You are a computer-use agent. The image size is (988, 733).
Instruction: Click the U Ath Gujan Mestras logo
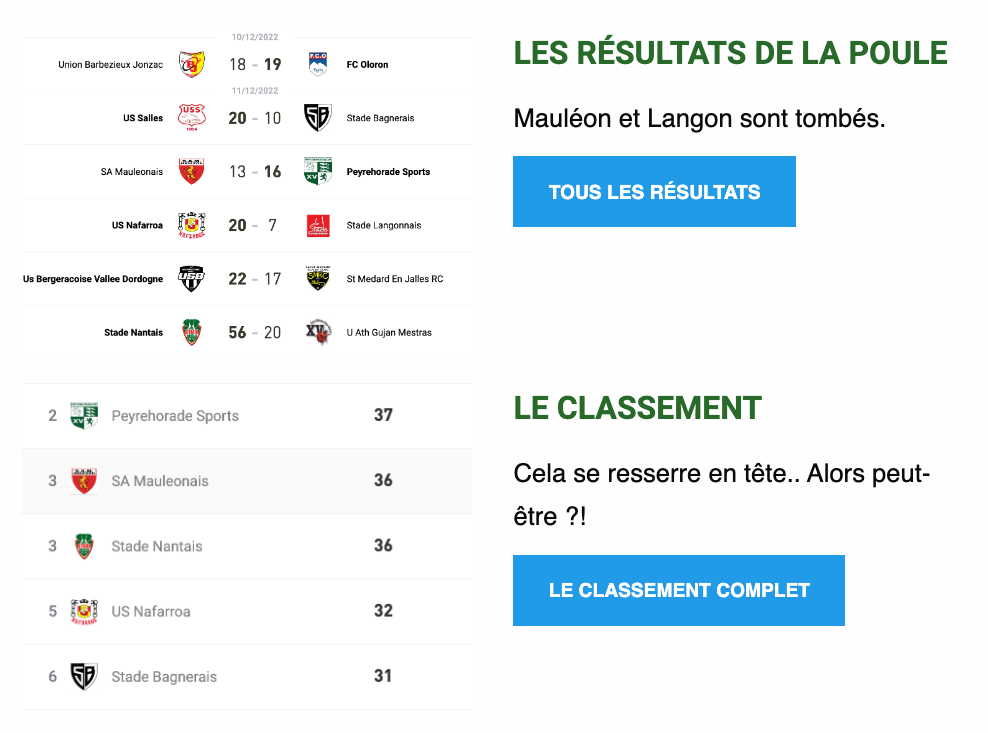tap(318, 332)
